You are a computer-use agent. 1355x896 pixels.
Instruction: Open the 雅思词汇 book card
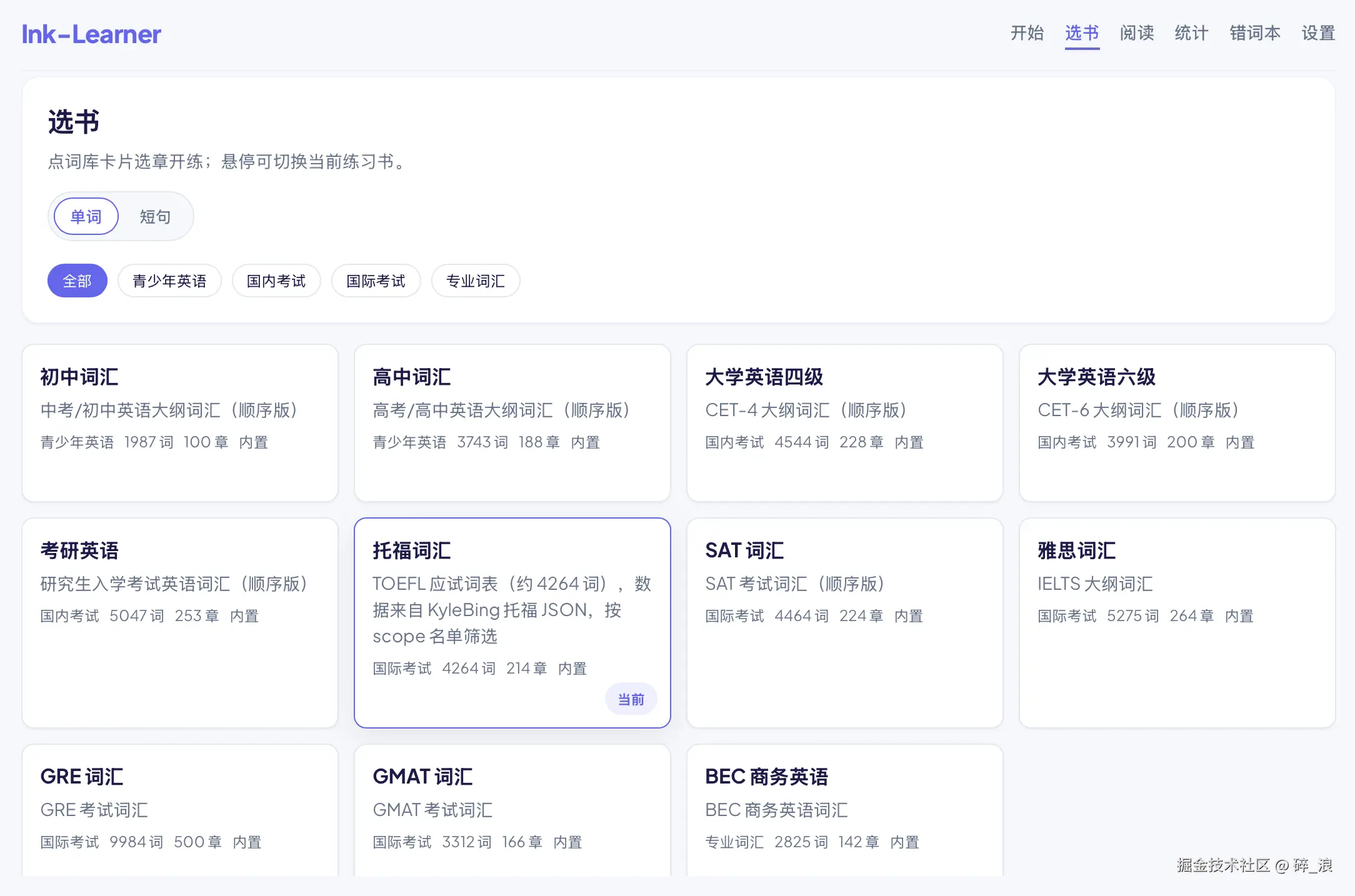(x=1177, y=623)
